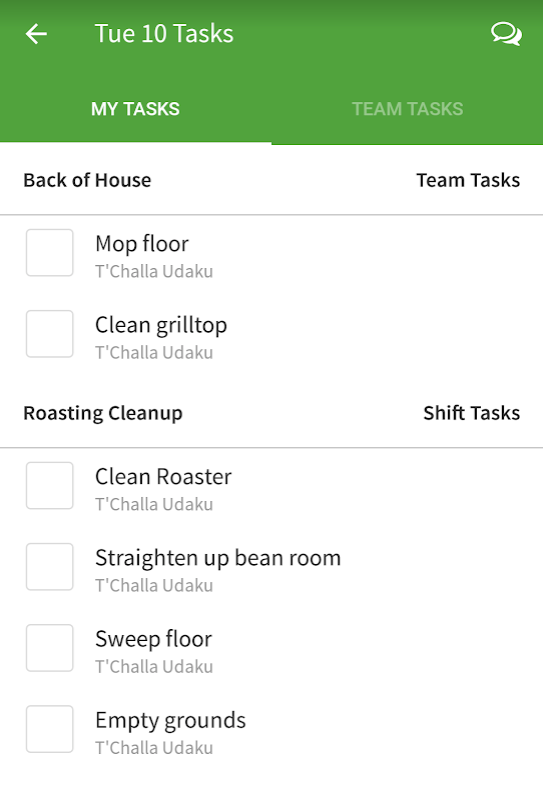Screen dimensions: 543x806
Task: Click the Back of House section header
Action: 87,180
